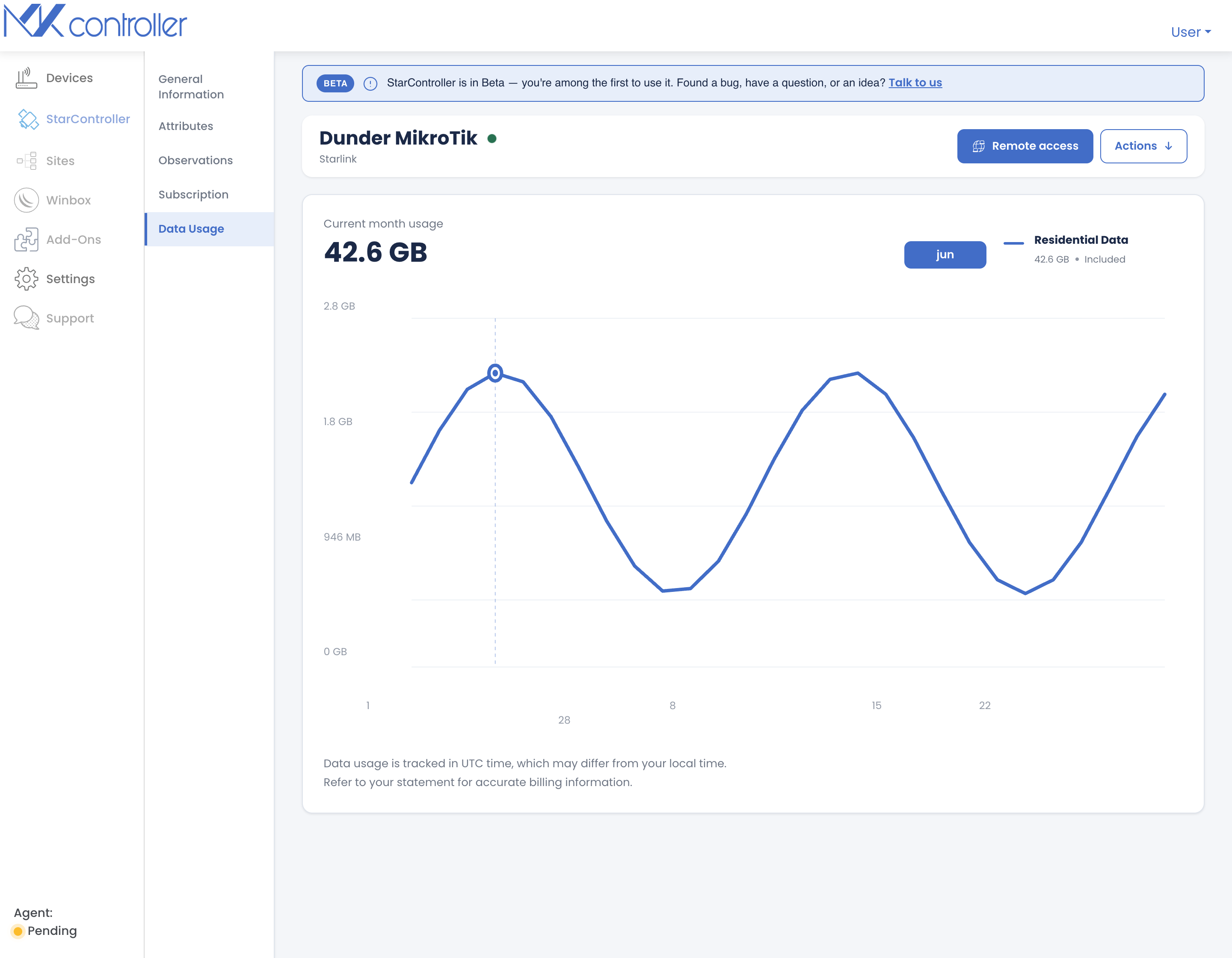Navigate to Add-Ons
Image resolution: width=1232 pixels, height=958 pixels.
tap(73, 239)
